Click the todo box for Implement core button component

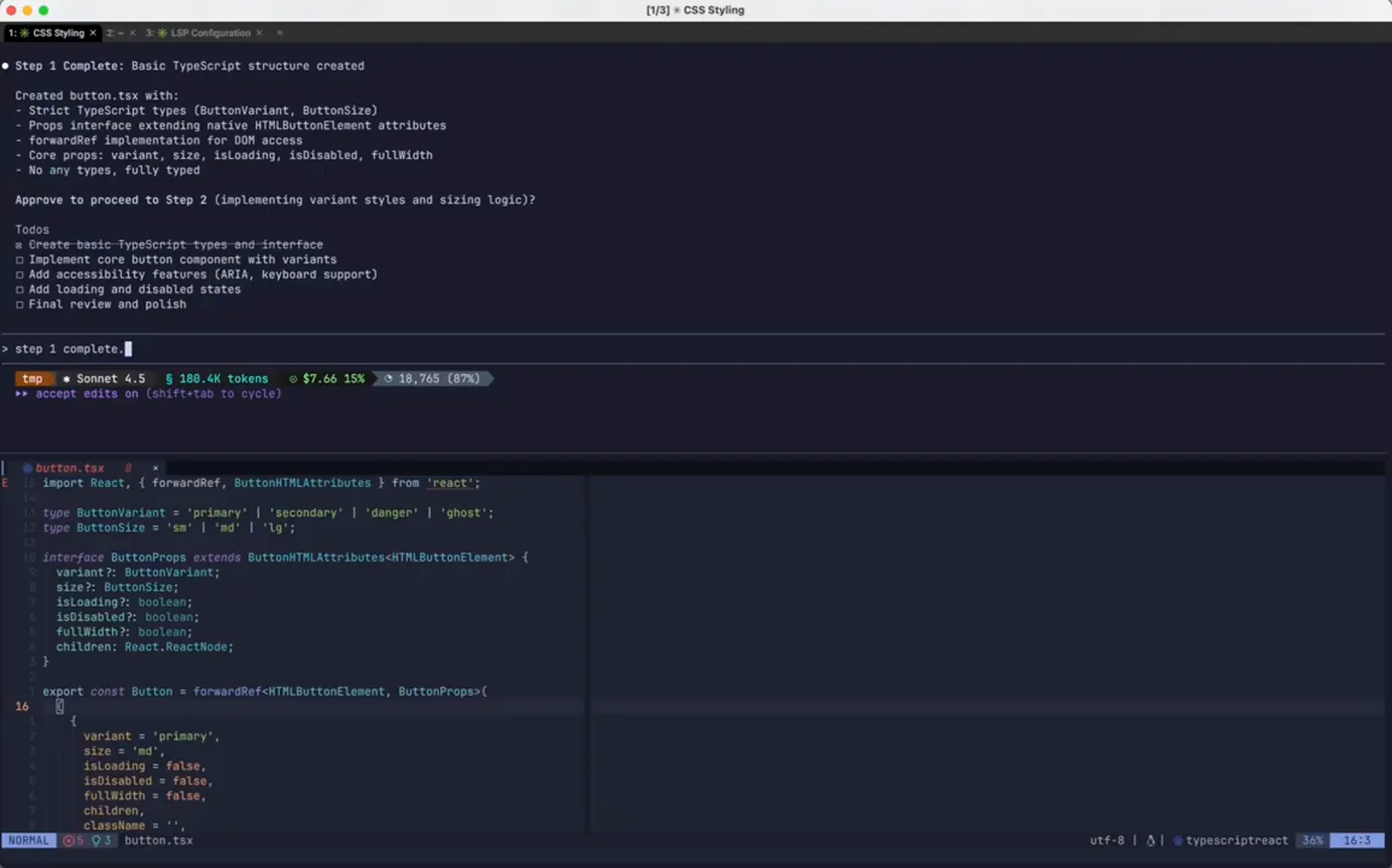19,260
